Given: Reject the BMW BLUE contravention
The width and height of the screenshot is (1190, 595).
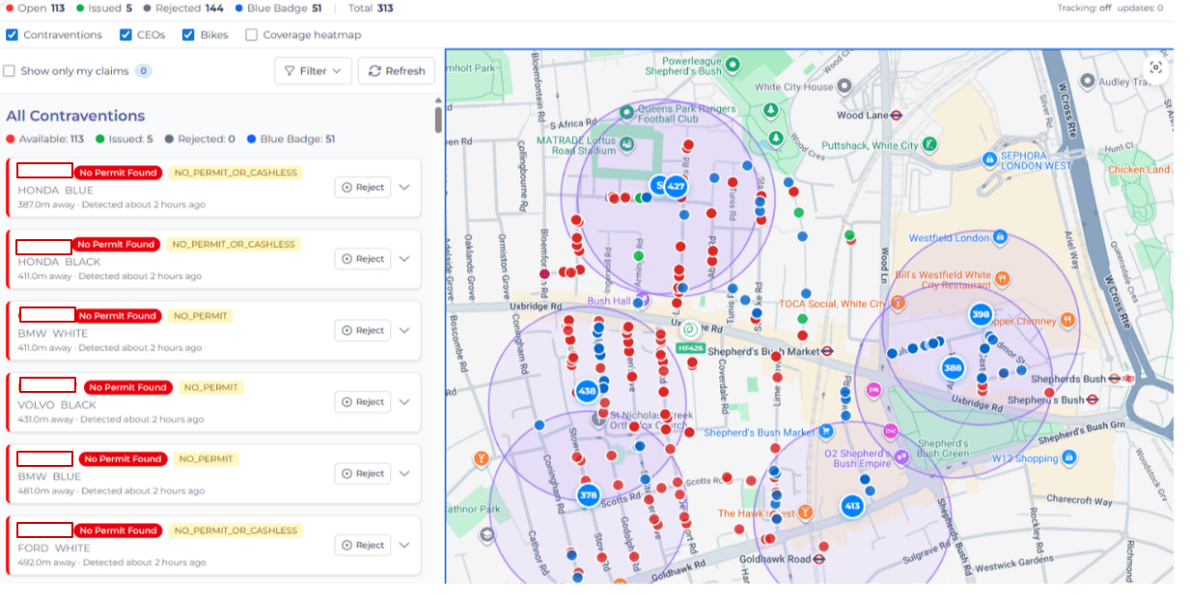Looking at the screenshot, I should pos(363,474).
